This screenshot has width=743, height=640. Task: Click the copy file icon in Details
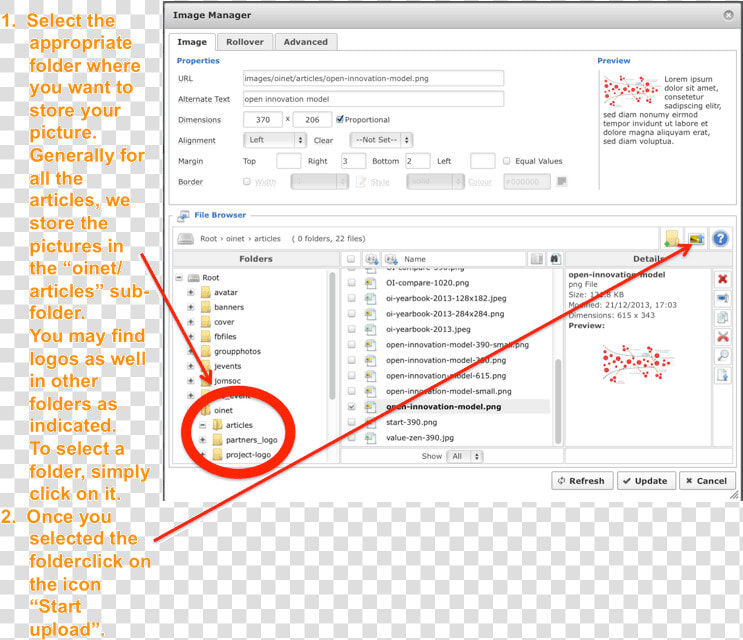722,317
